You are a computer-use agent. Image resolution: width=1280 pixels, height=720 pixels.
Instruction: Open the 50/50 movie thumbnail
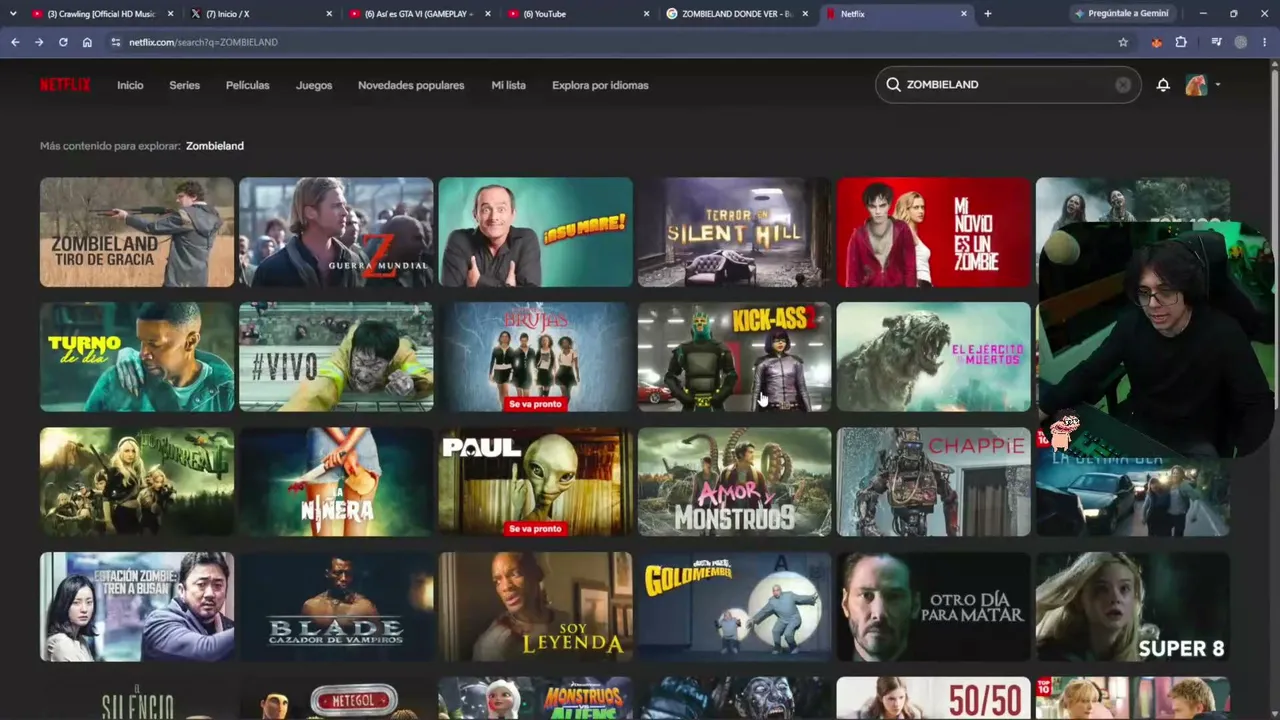coord(933,698)
